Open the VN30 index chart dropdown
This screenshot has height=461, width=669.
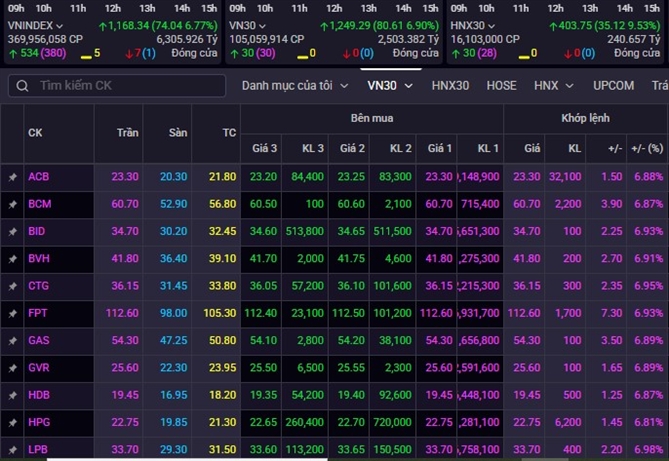tap(262, 26)
